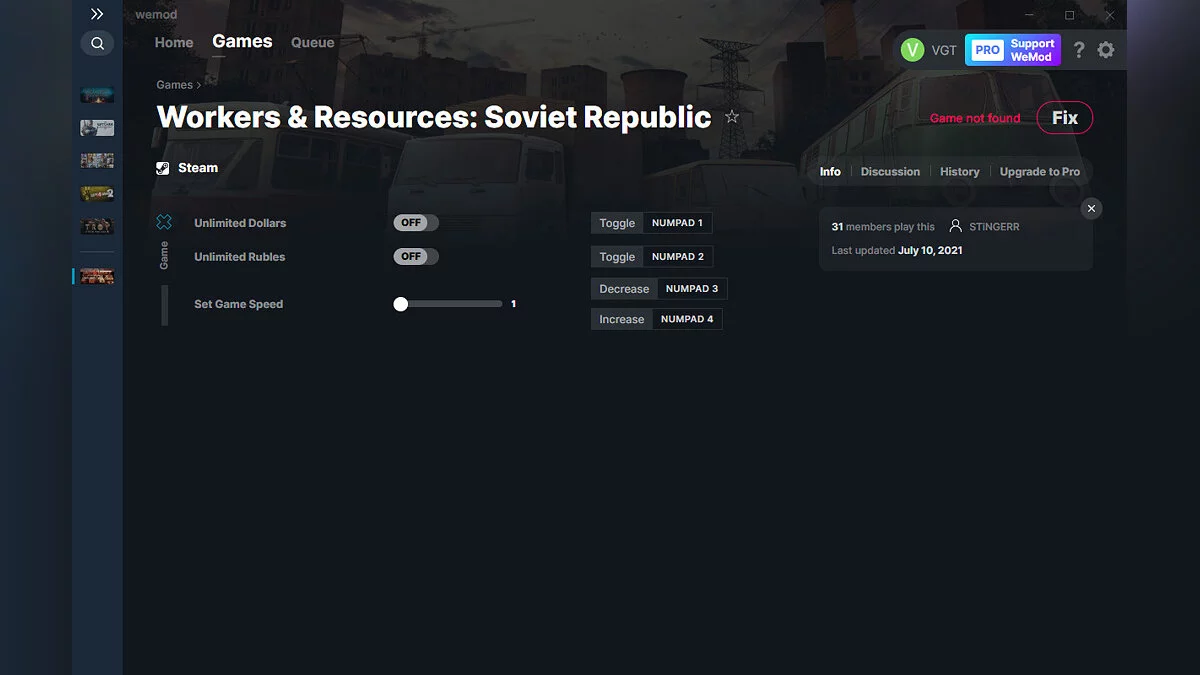This screenshot has height=675, width=1200.
Task: Click the STINGERR trainer author icon
Action: click(x=954, y=226)
